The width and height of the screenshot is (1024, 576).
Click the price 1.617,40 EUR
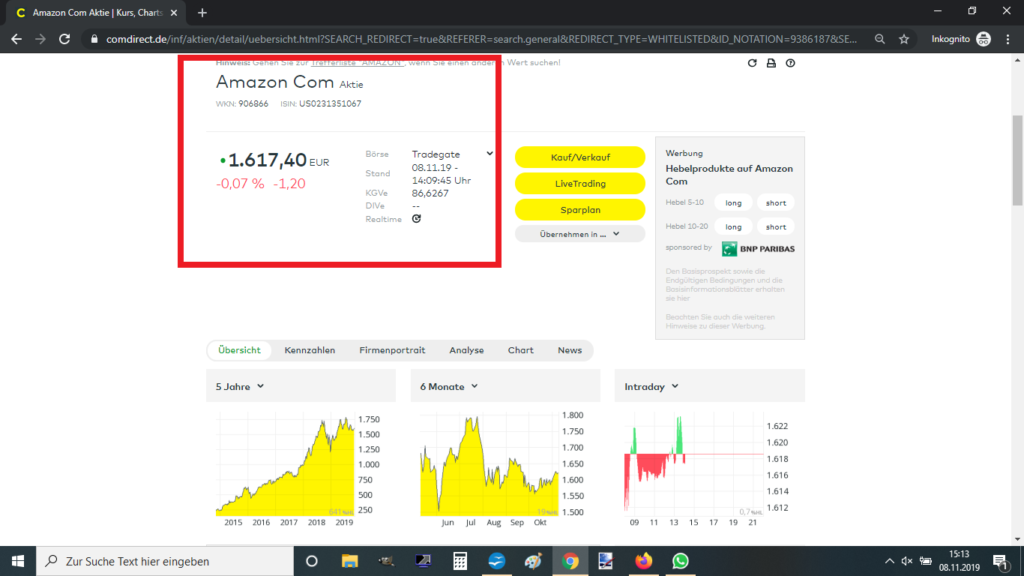(x=278, y=160)
